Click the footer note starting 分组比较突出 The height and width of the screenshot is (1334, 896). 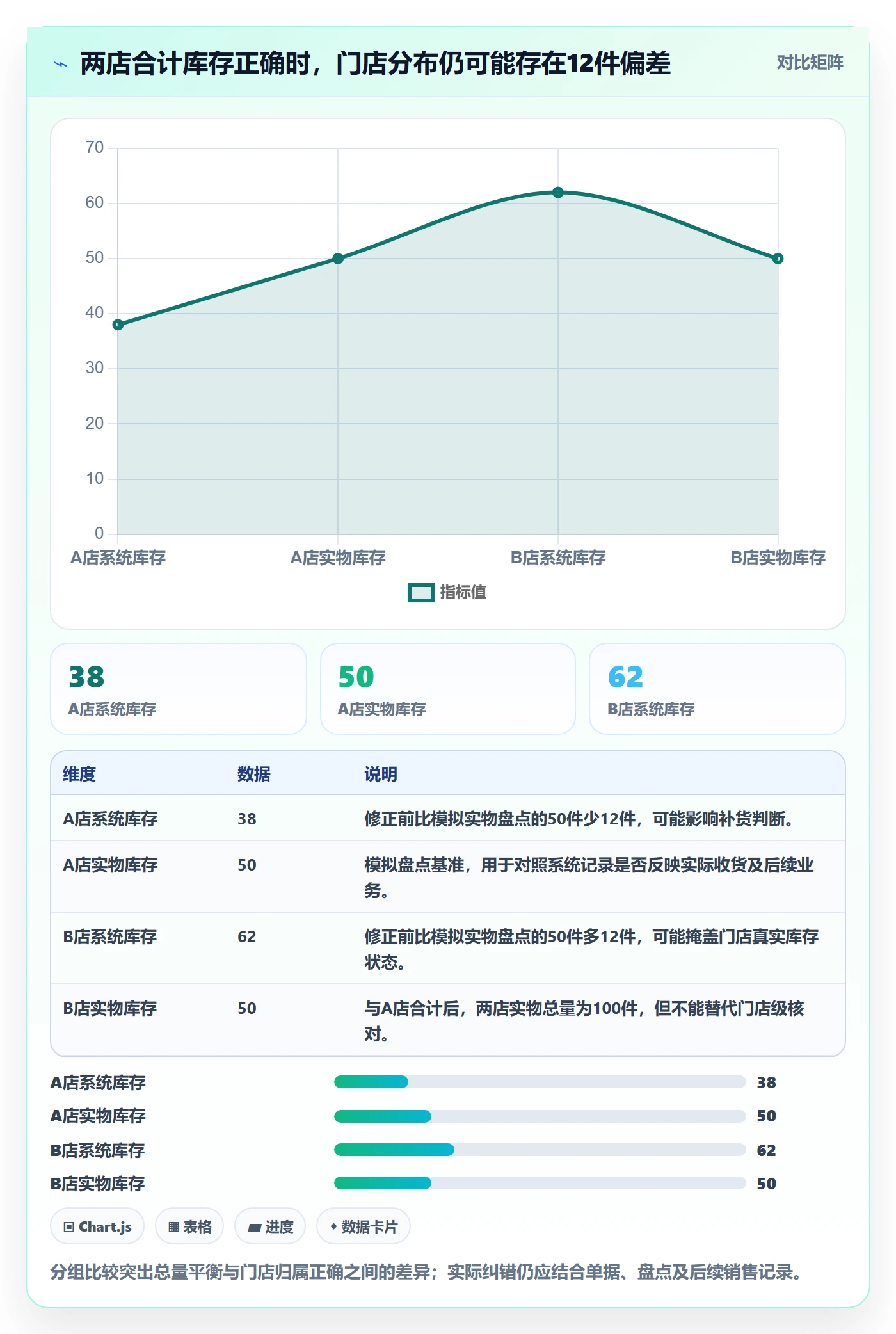coord(426,1272)
